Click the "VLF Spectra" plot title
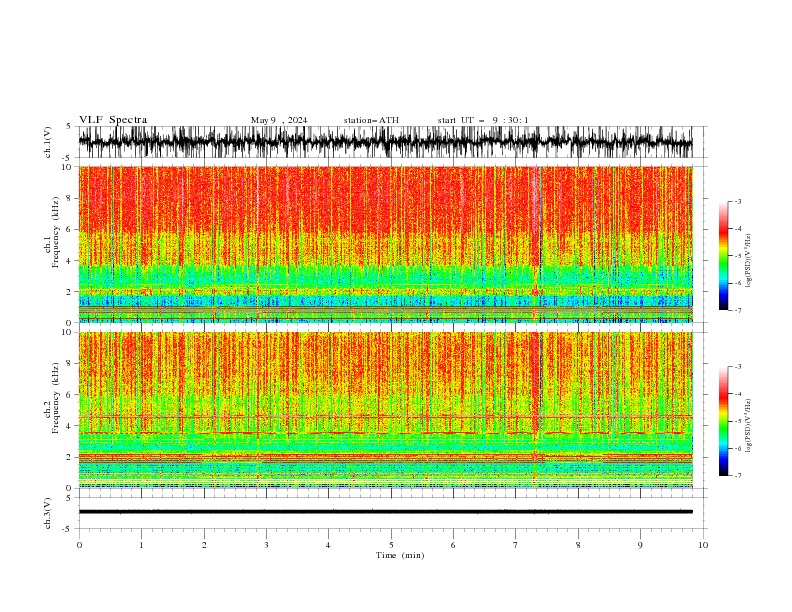 [113, 120]
